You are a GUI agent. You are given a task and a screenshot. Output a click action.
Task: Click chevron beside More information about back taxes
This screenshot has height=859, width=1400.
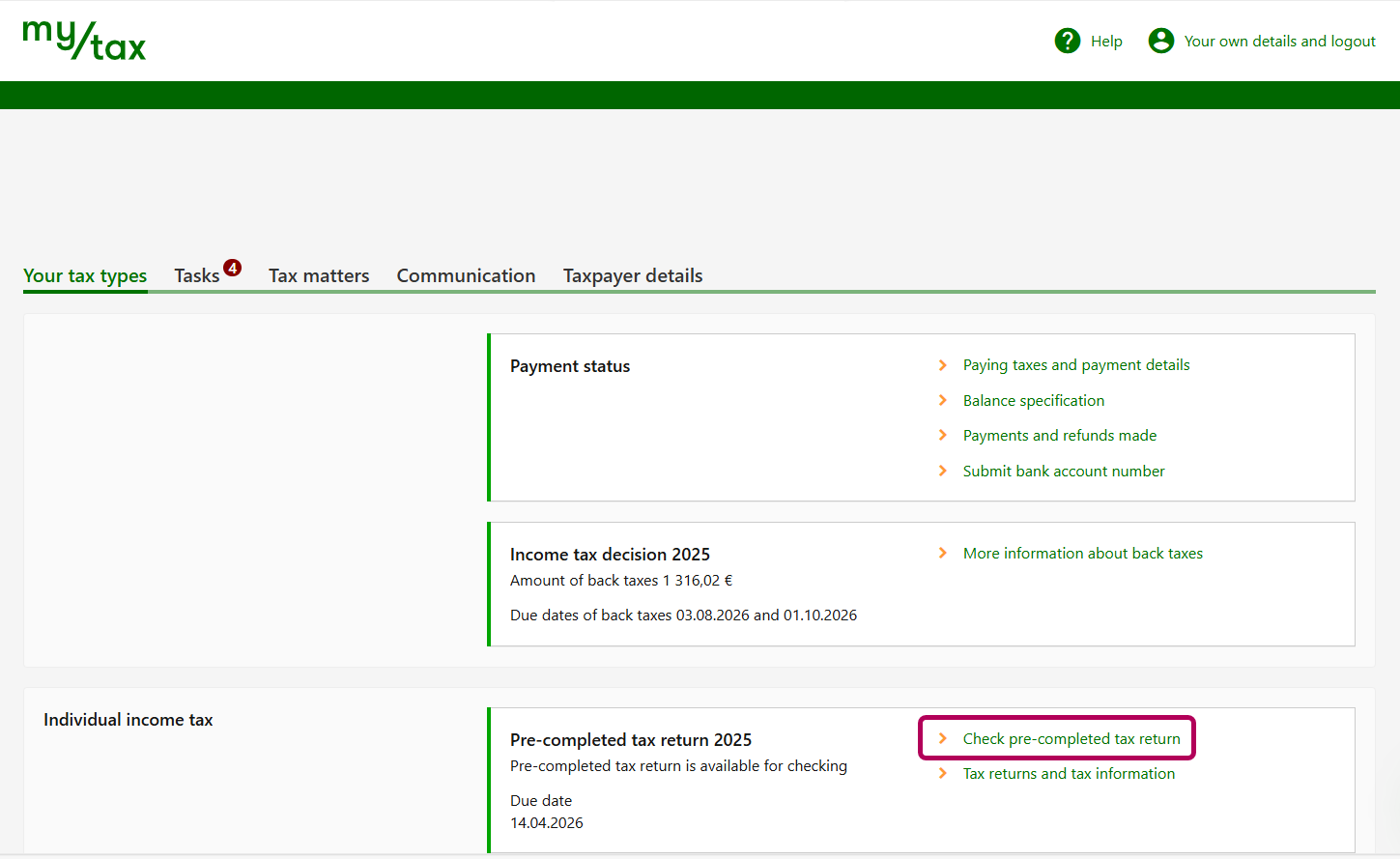tap(943, 553)
